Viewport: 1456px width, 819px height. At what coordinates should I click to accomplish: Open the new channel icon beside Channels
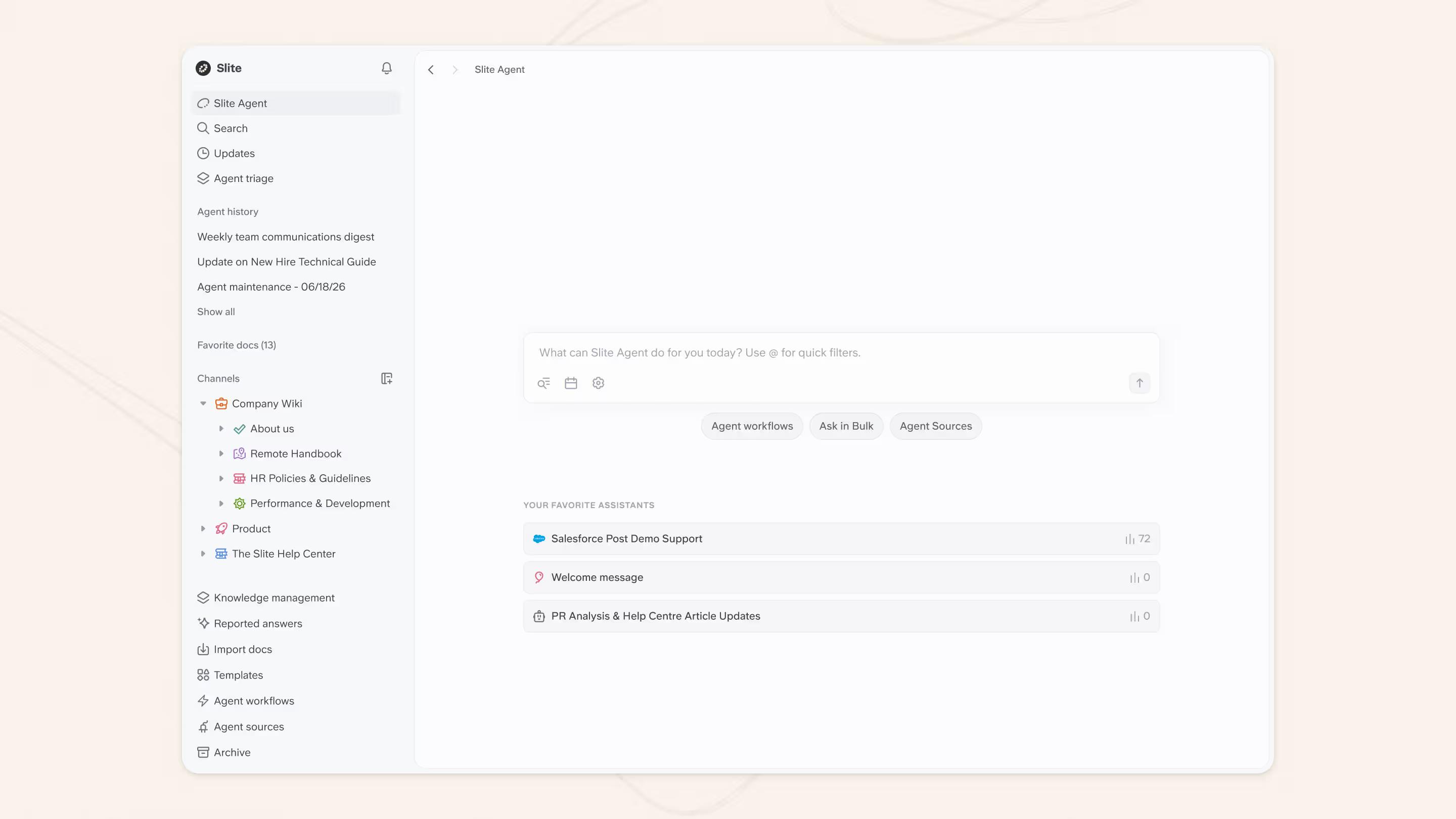(387, 378)
